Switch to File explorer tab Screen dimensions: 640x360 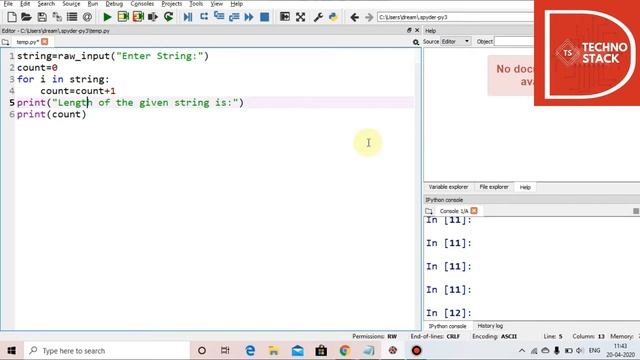(494, 187)
